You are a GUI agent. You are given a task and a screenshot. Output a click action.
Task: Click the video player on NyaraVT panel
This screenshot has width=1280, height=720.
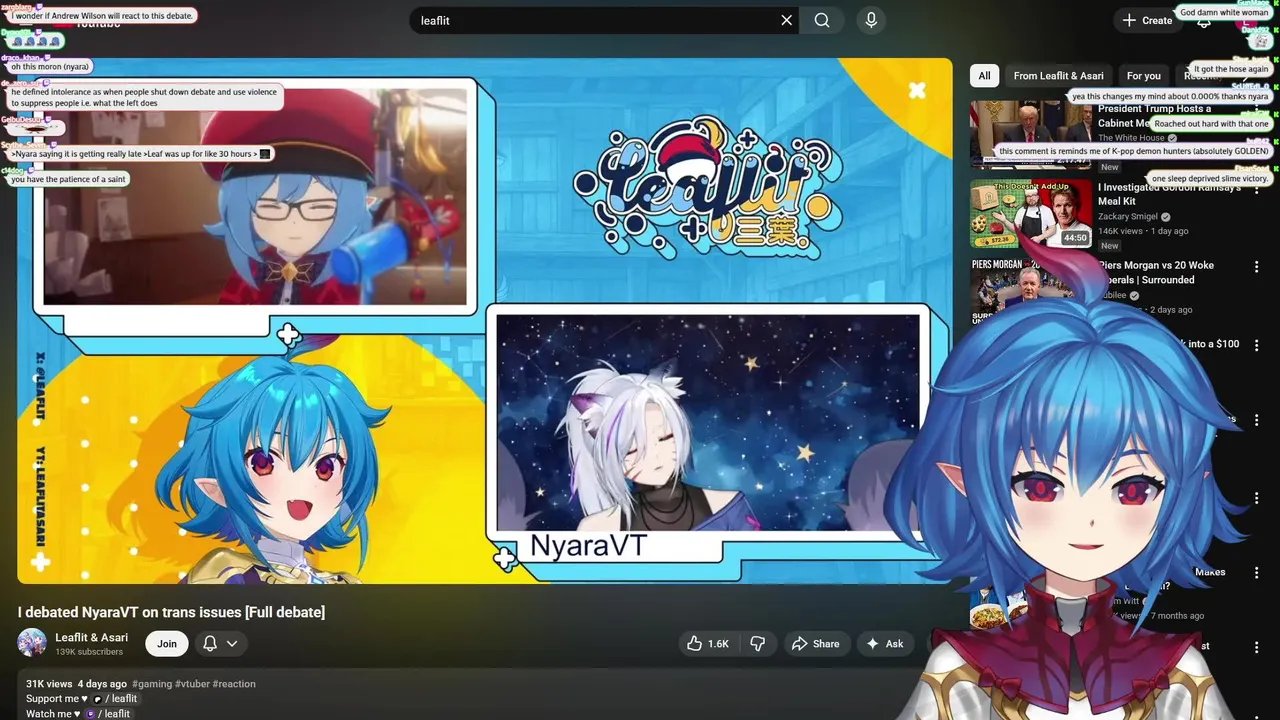(x=708, y=422)
